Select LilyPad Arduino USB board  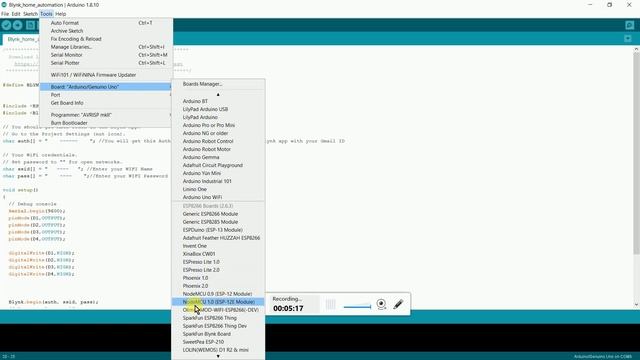(x=218, y=109)
